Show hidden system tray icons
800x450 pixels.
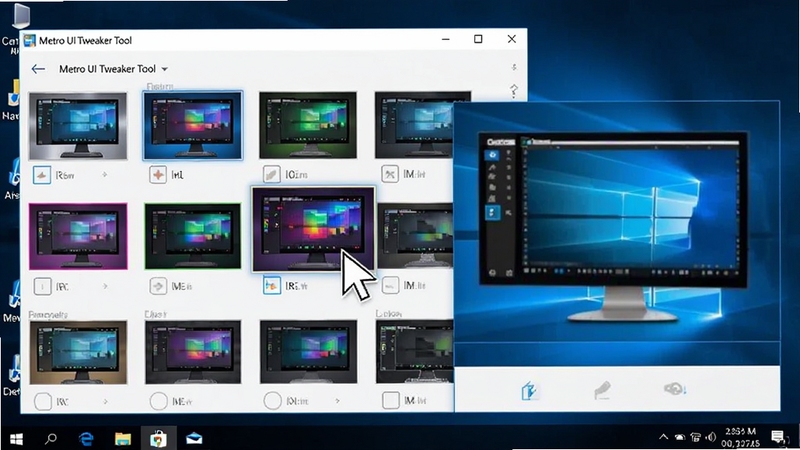click(663, 437)
